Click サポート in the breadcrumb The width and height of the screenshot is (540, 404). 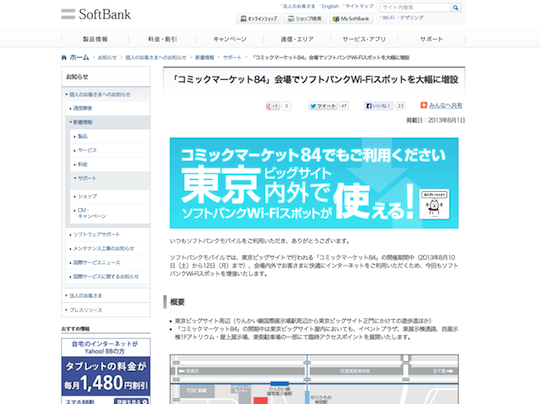[232, 58]
